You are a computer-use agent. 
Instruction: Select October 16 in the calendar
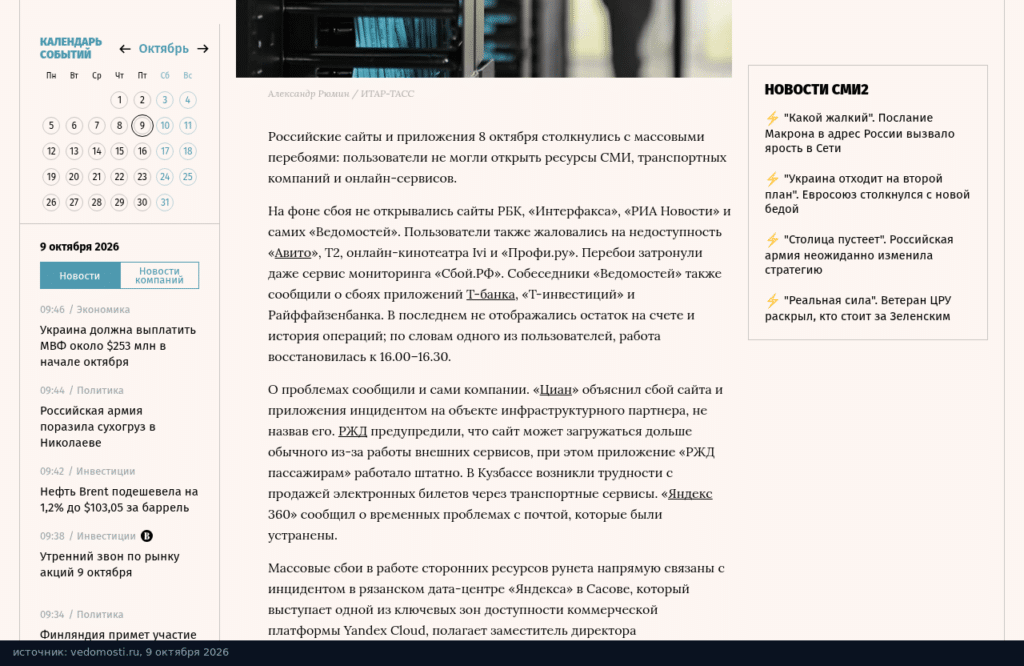tap(142, 151)
